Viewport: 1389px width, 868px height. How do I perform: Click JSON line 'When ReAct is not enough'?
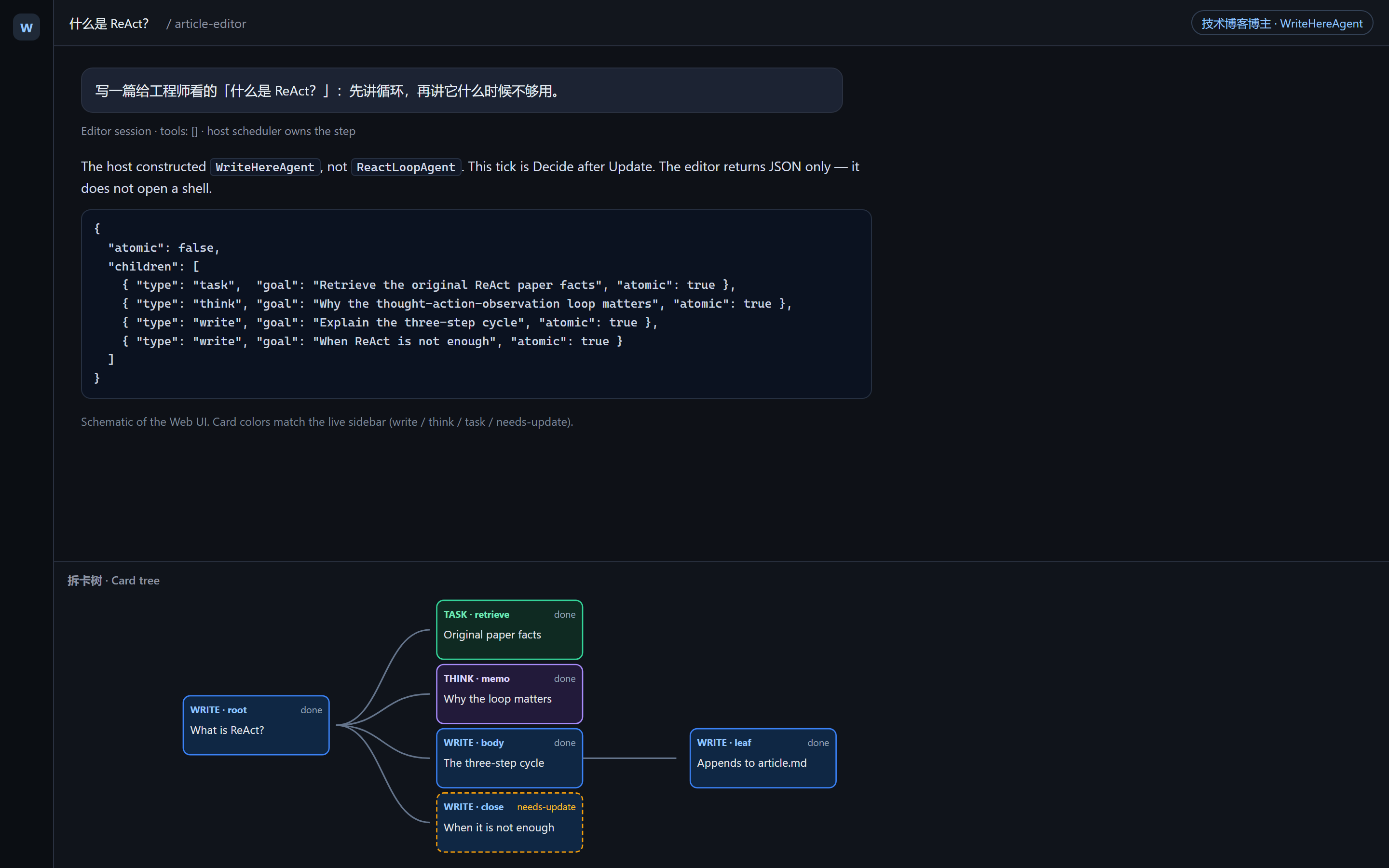372,341
